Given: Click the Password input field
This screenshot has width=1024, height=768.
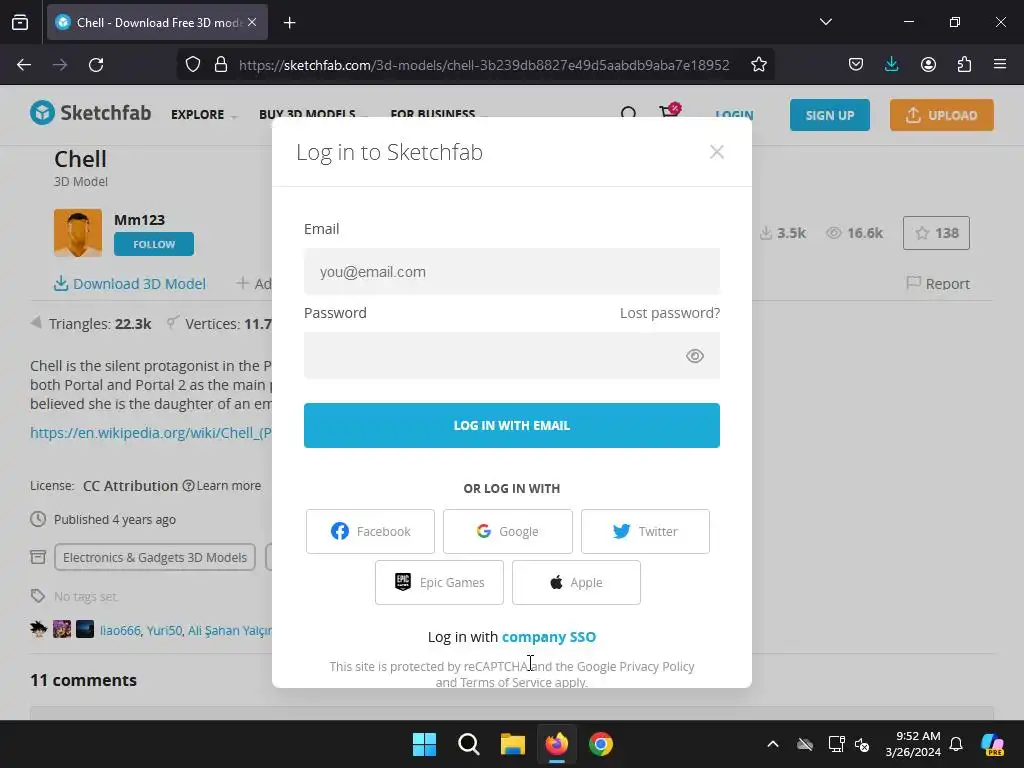Looking at the screenshot, I should tap(511, 355).
